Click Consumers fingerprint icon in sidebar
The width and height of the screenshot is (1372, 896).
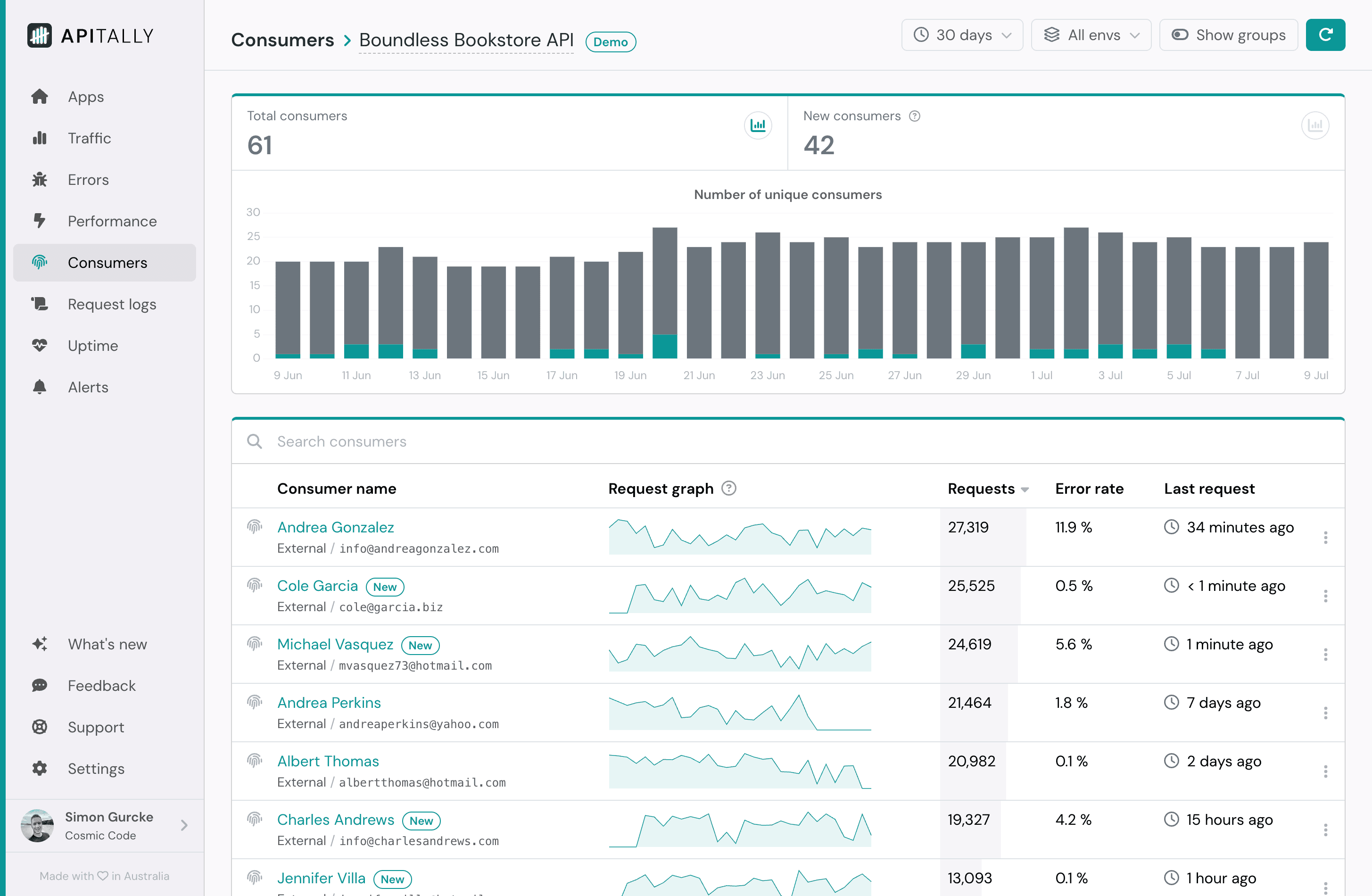click(39, 262)
